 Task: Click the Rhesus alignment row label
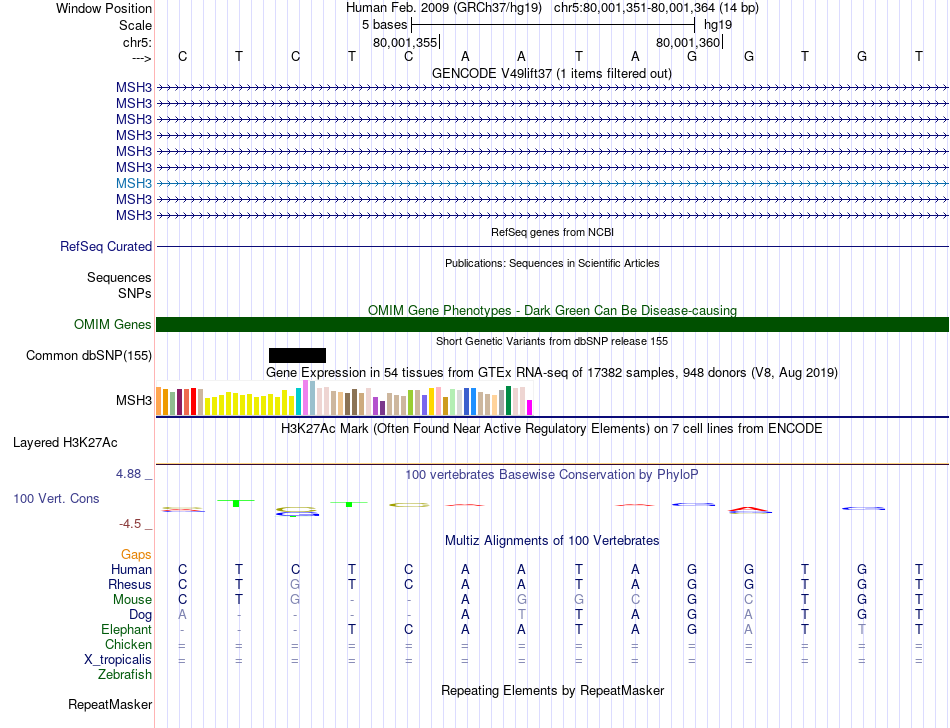pyautogui.click(x=130, y=584)
